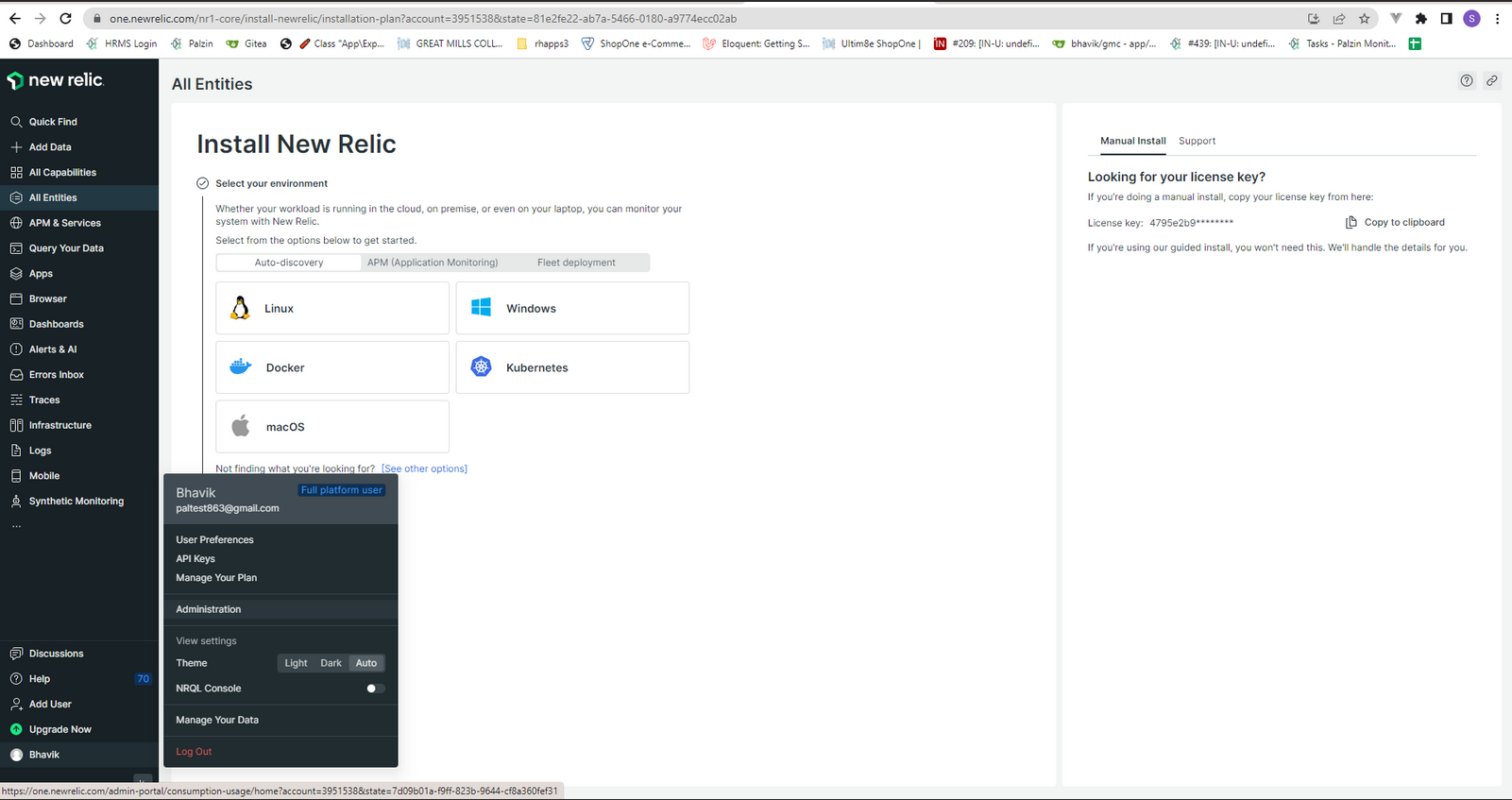This screenshot has height=800, width=1512.
Task: Switch to Fleet deployment tab
Action: [x=576, y=263]
